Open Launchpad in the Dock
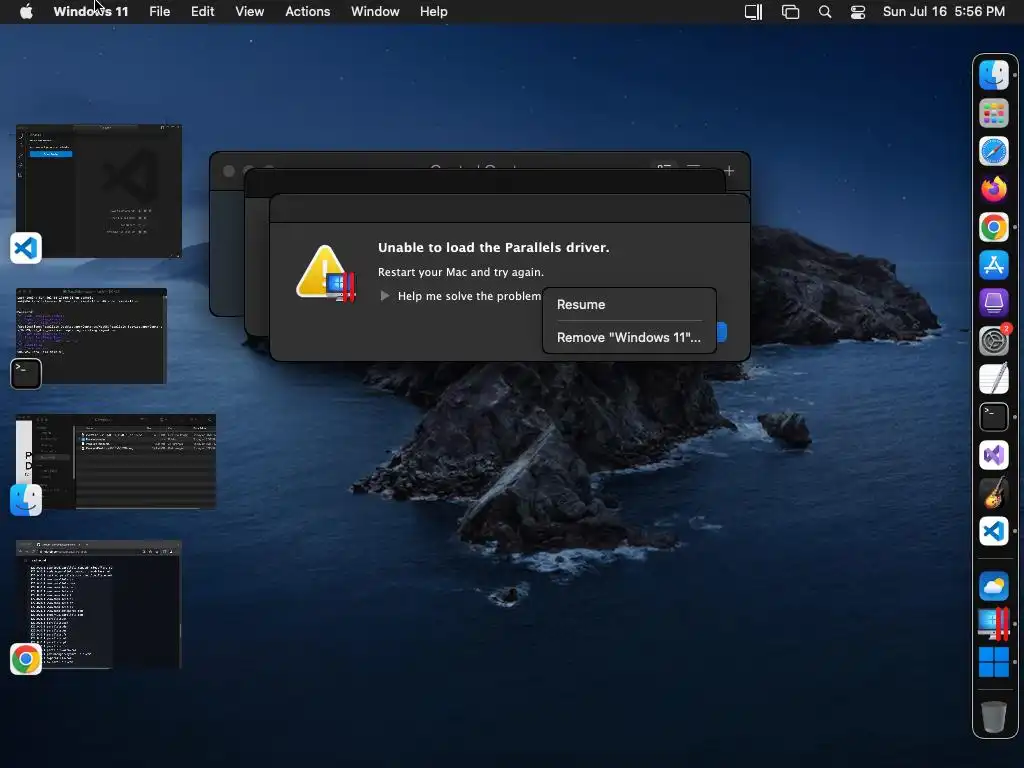The height and width of the screenshot is (768, 1024). coord(993,114)
